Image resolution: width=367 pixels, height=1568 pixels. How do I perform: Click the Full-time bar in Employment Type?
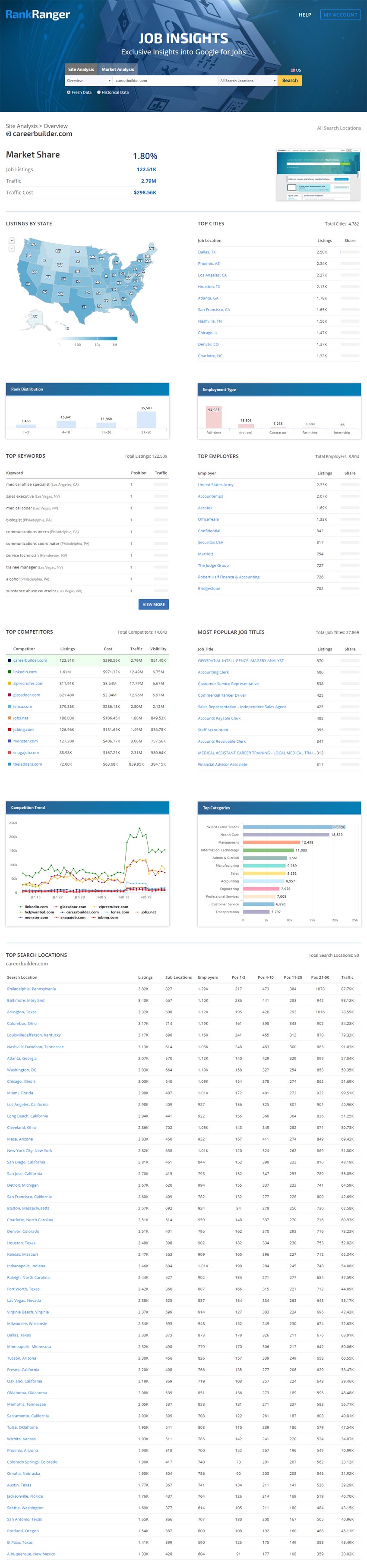(x=213, y=417)
